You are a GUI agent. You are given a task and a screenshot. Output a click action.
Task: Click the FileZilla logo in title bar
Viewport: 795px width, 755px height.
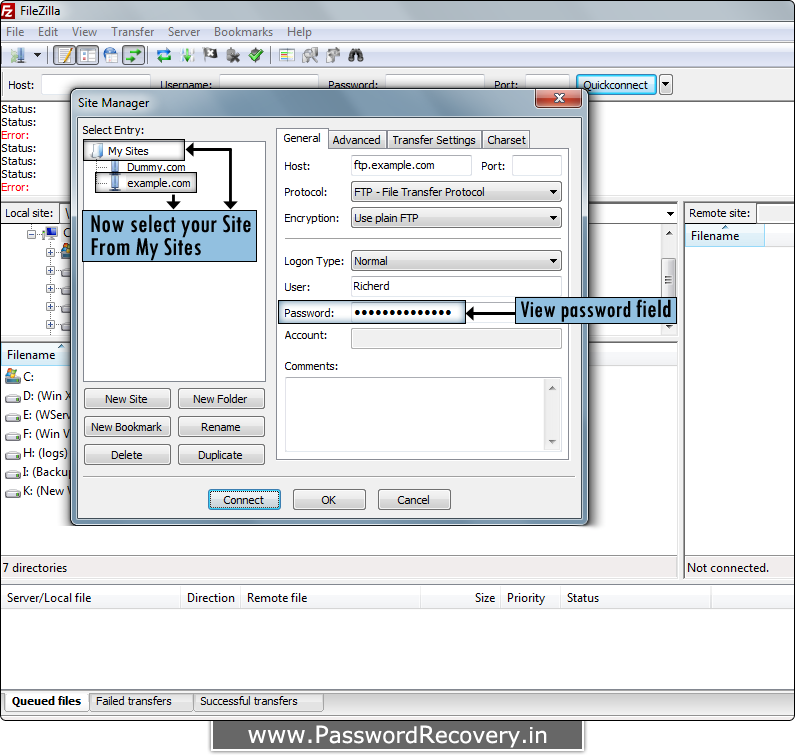(x=8, y=10)
